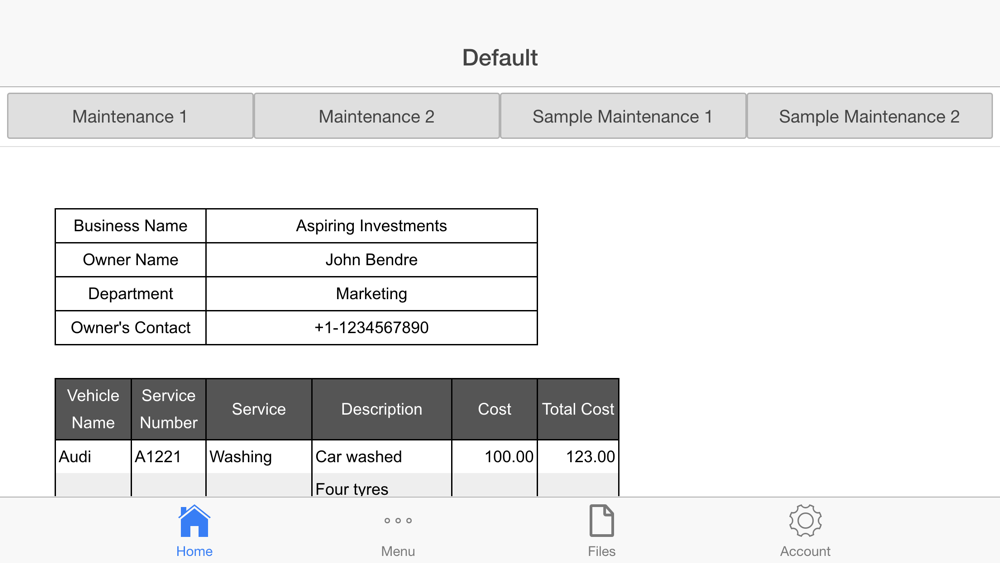Click the Marketing department cell
This screenshot has width=1000, height=563.
click(371, 294)
